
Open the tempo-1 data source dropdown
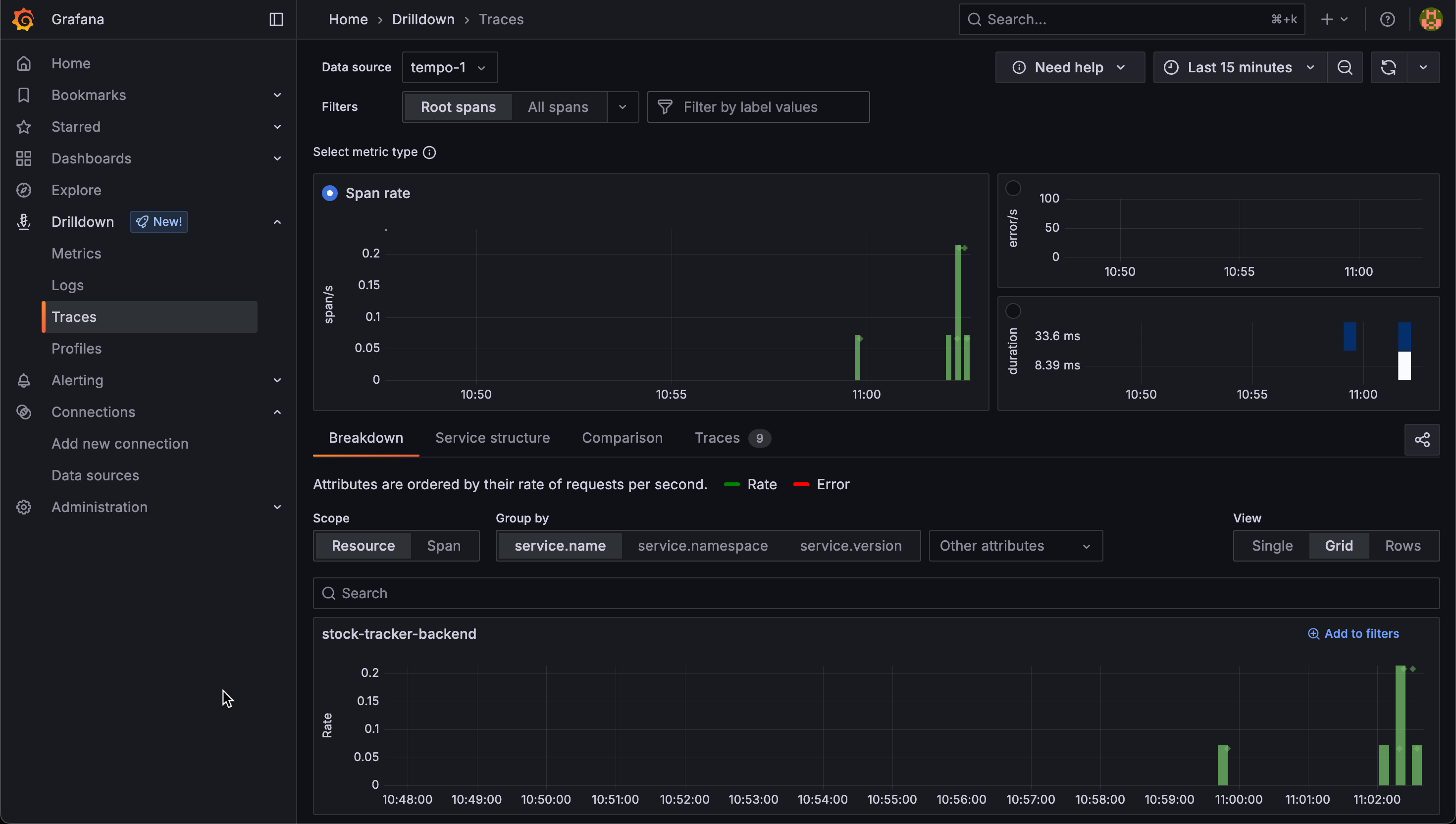449,67
